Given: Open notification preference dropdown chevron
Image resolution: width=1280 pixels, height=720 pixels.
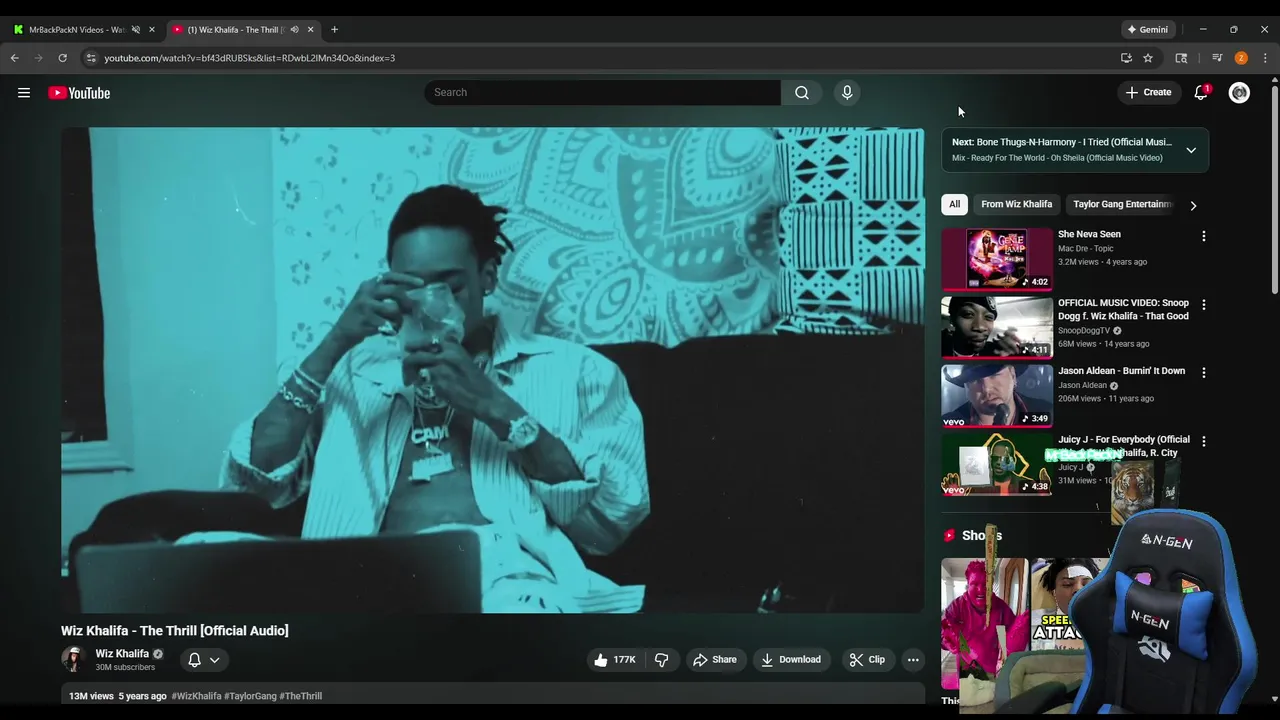Looking at the screenshot, I should pyautogui.click(x=214, y=660).
